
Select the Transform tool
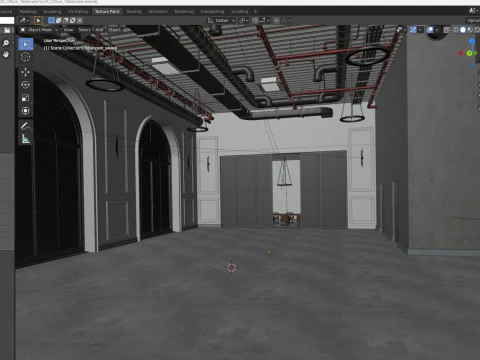pos(25,111)
